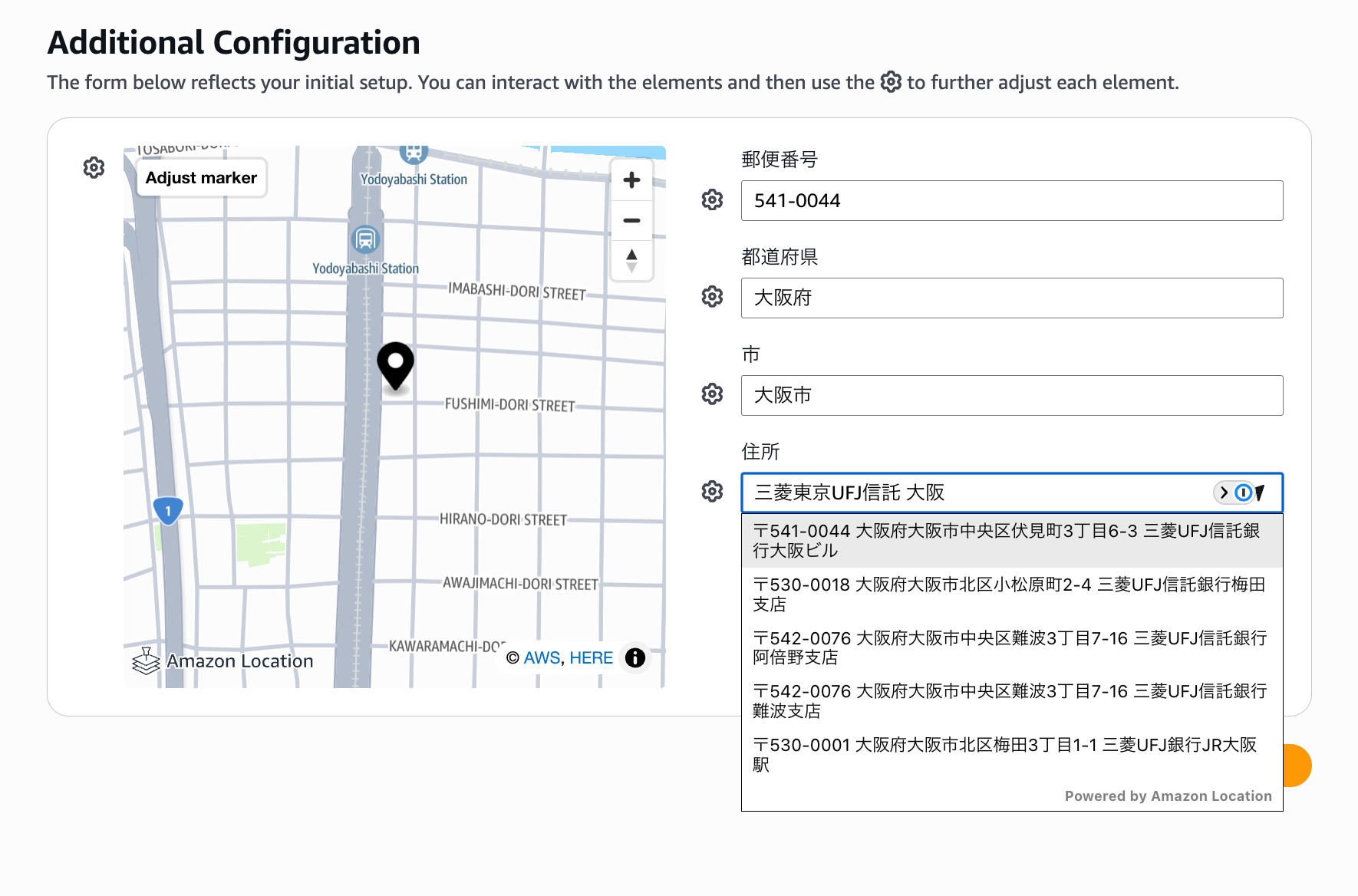Open settings gear for the 都道府県 field
Image resolution: width=1358 pixels, height=896 pixels.
pyautogui.click(x=712, y=297)
